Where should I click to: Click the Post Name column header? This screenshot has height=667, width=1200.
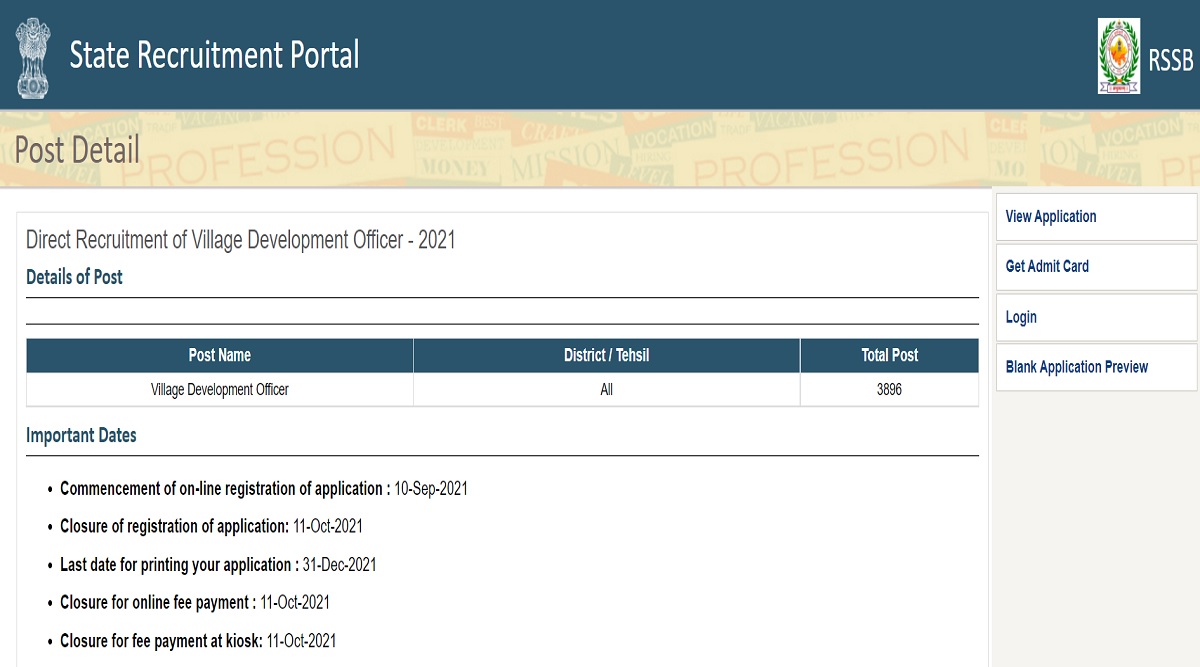click(219, 355)
